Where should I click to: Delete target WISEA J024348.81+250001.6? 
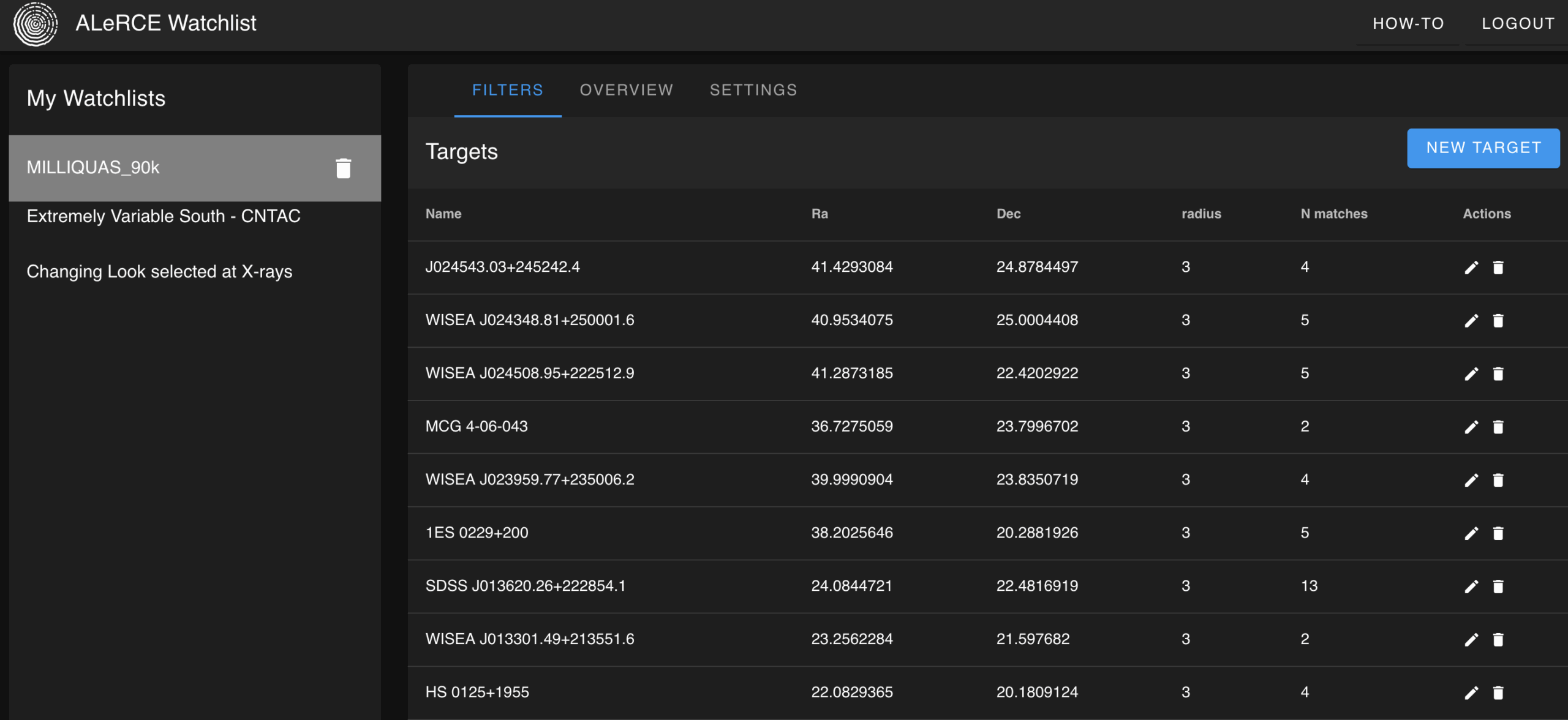1498,321
